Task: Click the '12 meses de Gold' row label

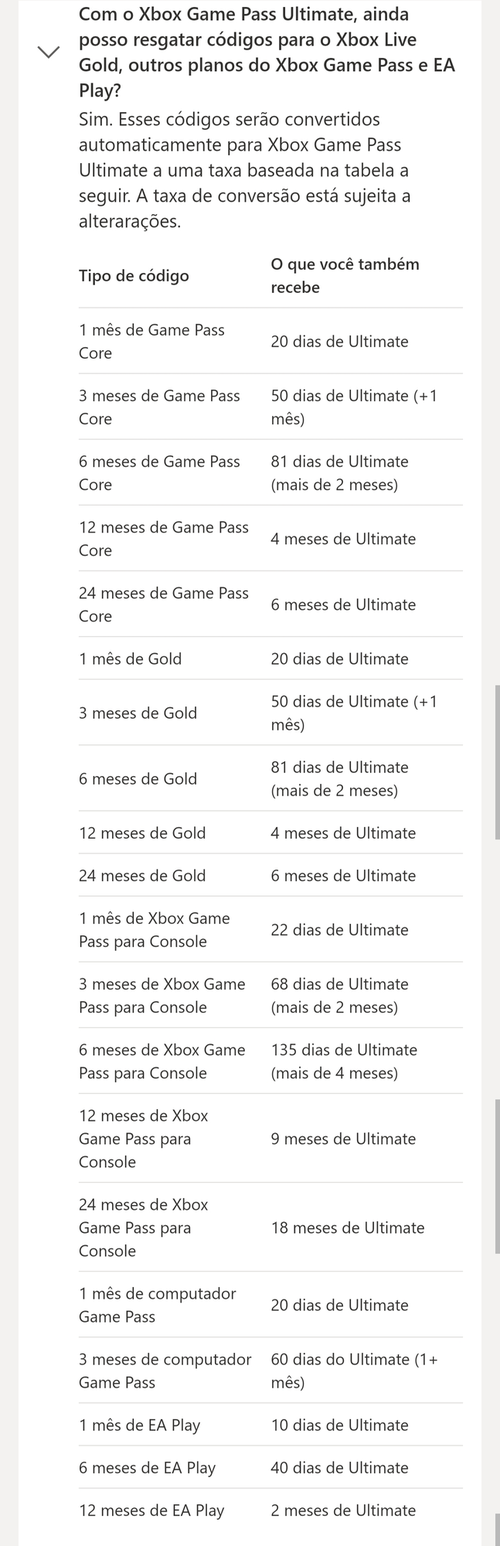Action: tap(143, 832)
